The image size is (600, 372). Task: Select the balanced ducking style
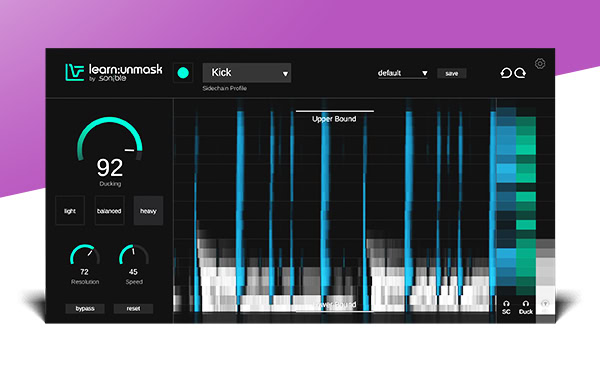(x=109, y=210)
